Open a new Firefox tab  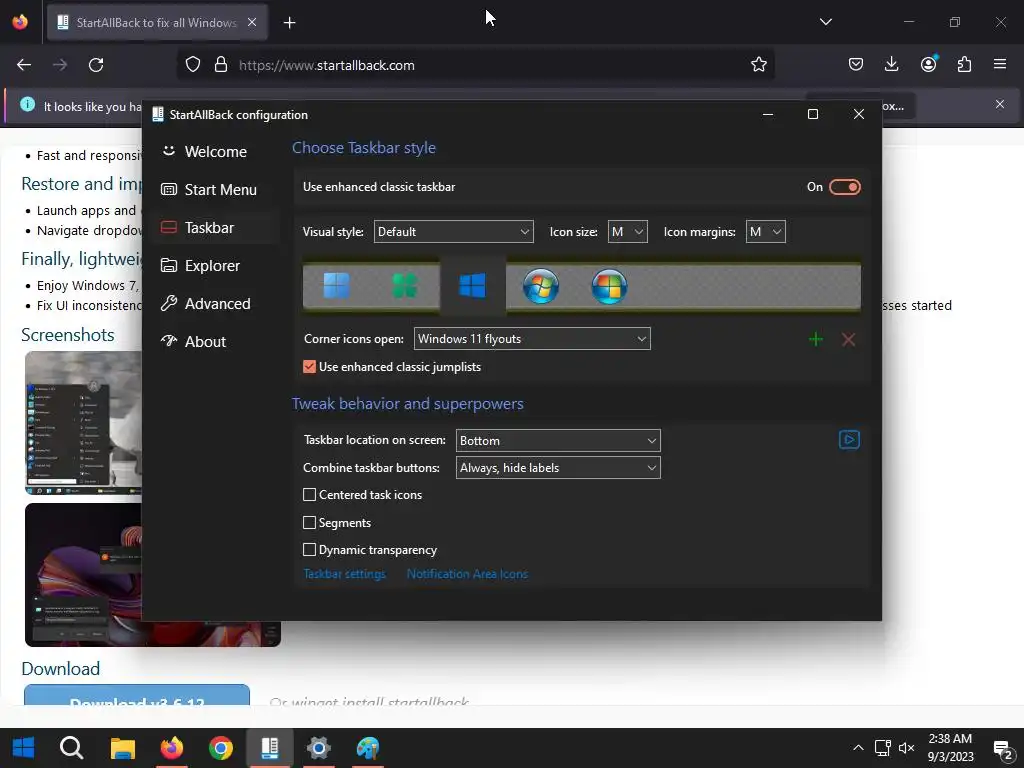pyautogui.click(x=289, y=23)
